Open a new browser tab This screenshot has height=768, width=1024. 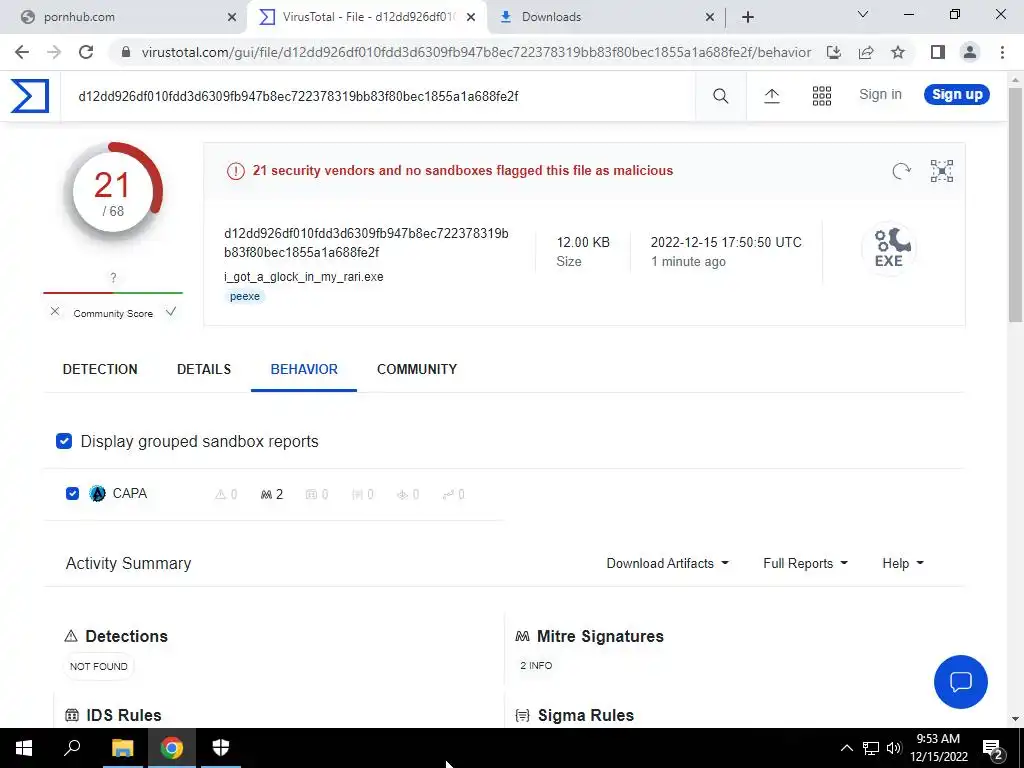(x=748, y=17)
